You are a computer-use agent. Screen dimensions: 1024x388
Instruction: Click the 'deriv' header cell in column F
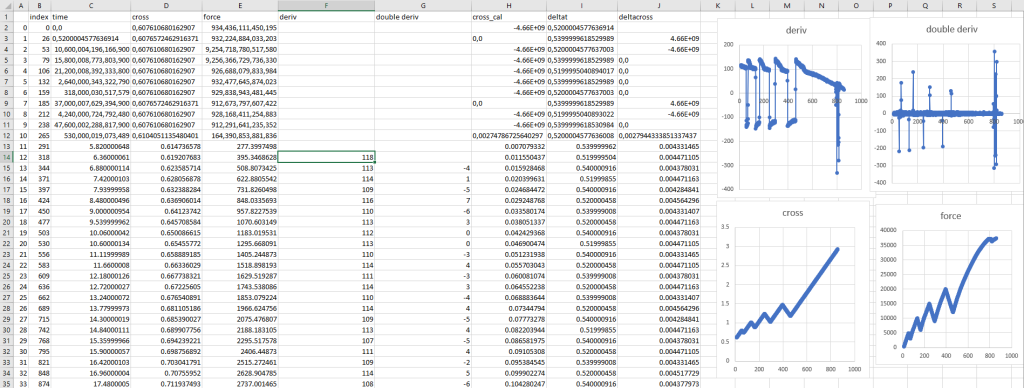(x=326, y=16)
